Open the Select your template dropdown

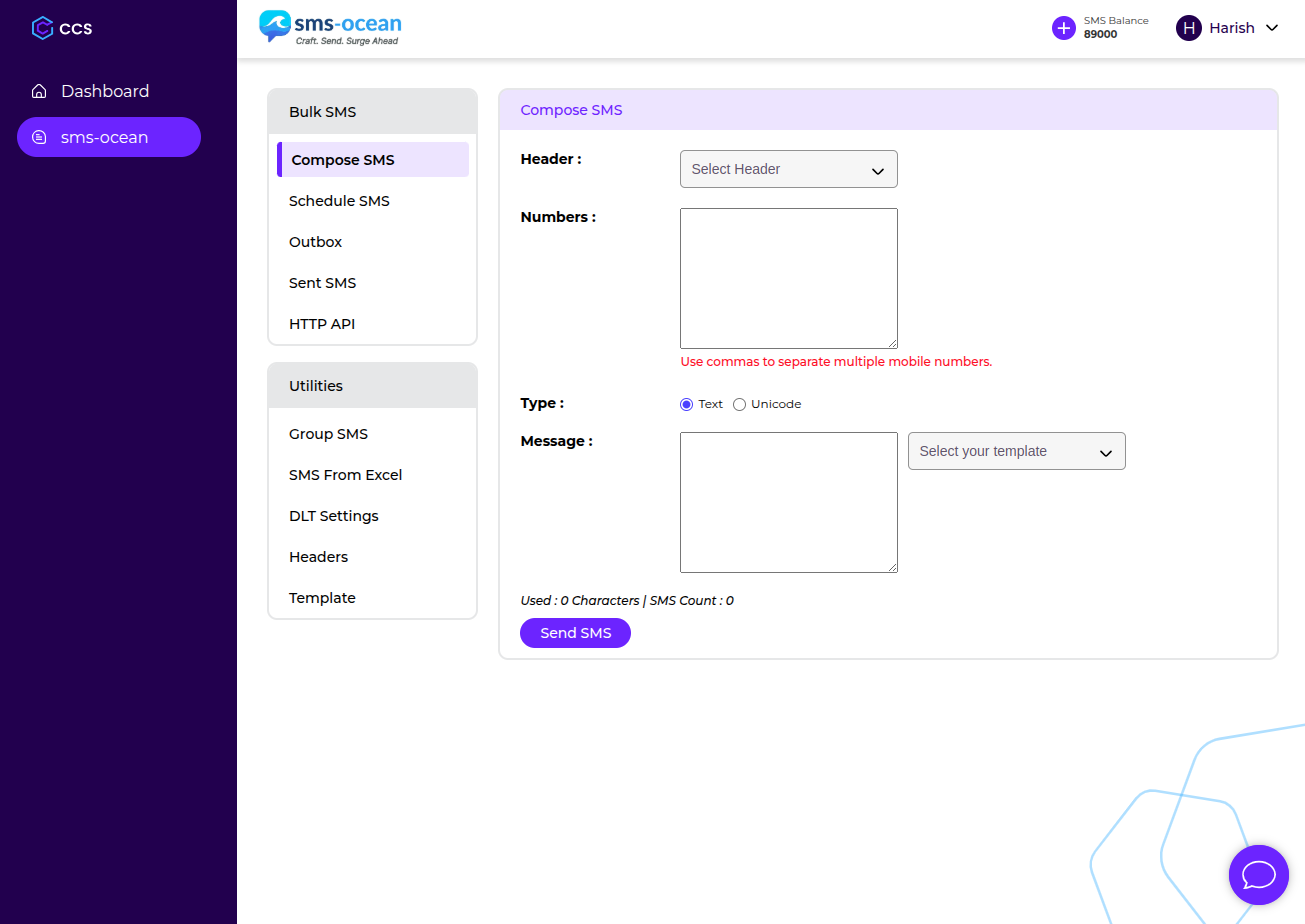click(x=1016, y=451)
